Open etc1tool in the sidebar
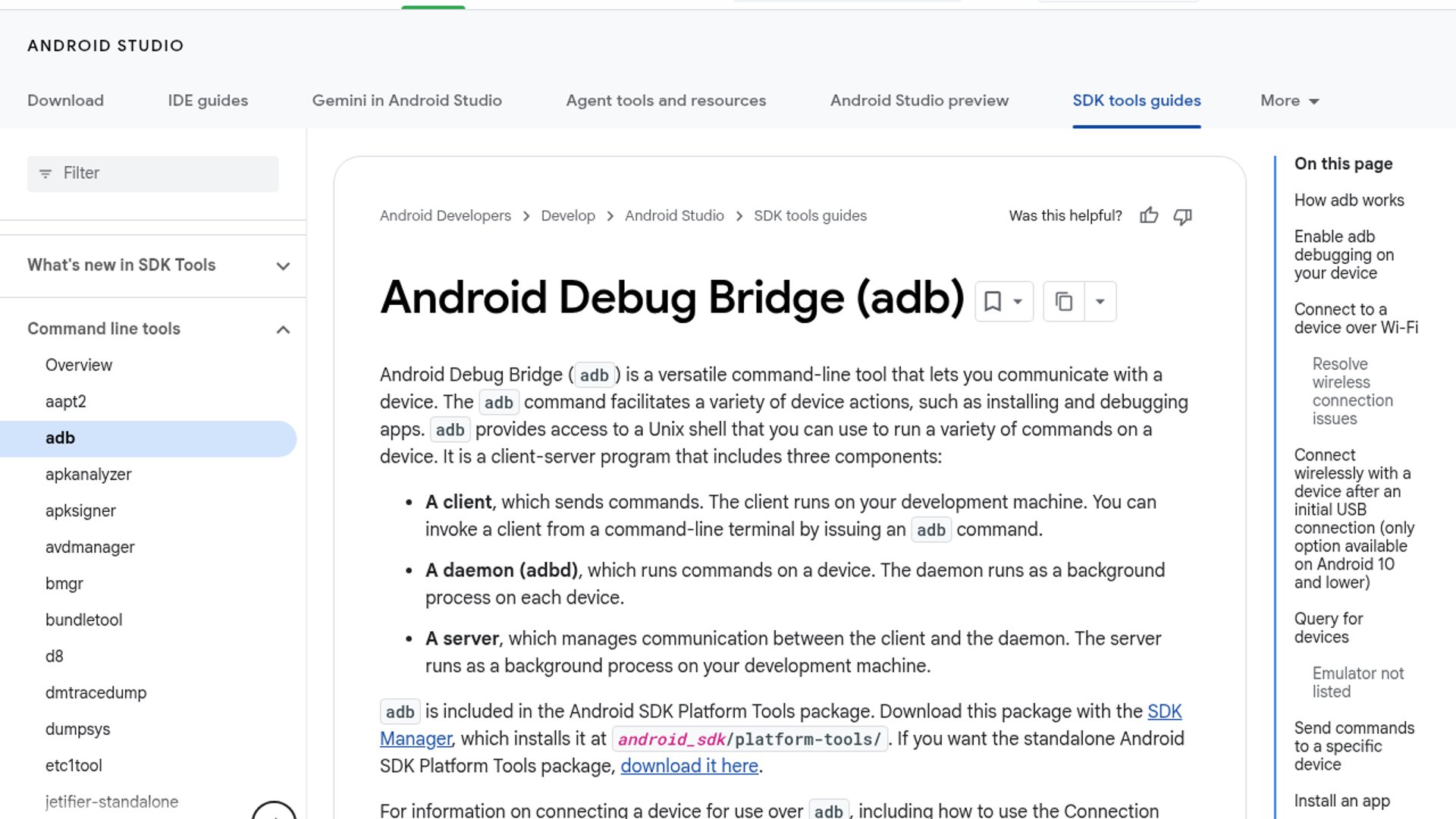Screen dimensions: 1456x819 (74, 766)
